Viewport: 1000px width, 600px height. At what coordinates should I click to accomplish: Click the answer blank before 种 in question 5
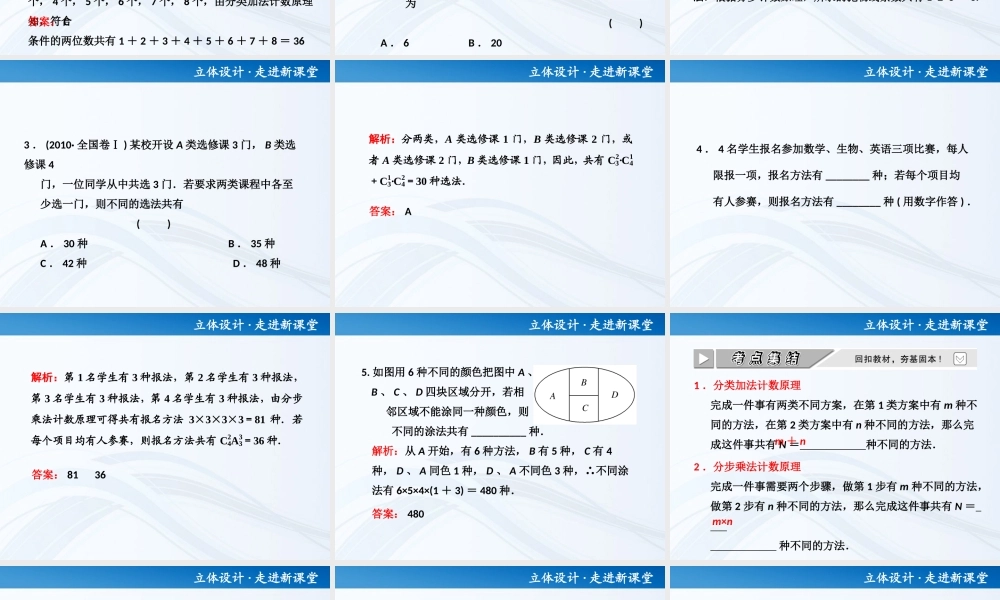tap(498, 432)
